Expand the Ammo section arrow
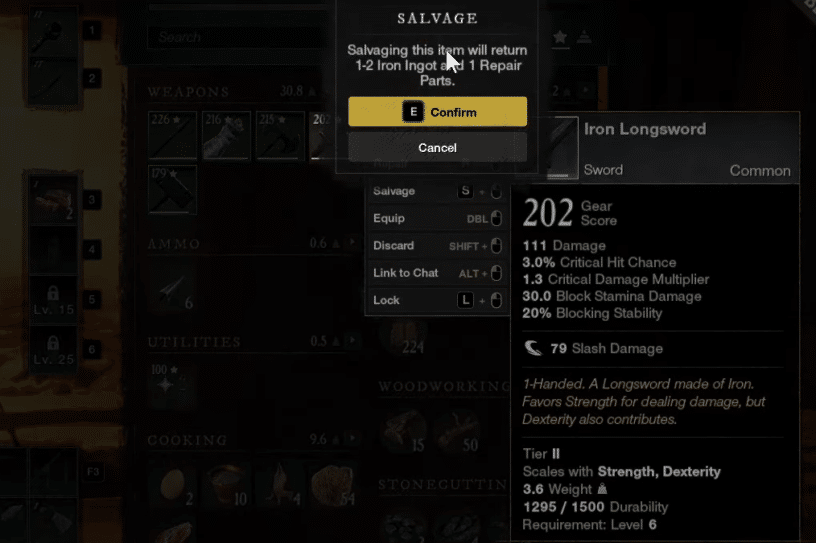Screen dimensions: 816x543 pos(352,243)
